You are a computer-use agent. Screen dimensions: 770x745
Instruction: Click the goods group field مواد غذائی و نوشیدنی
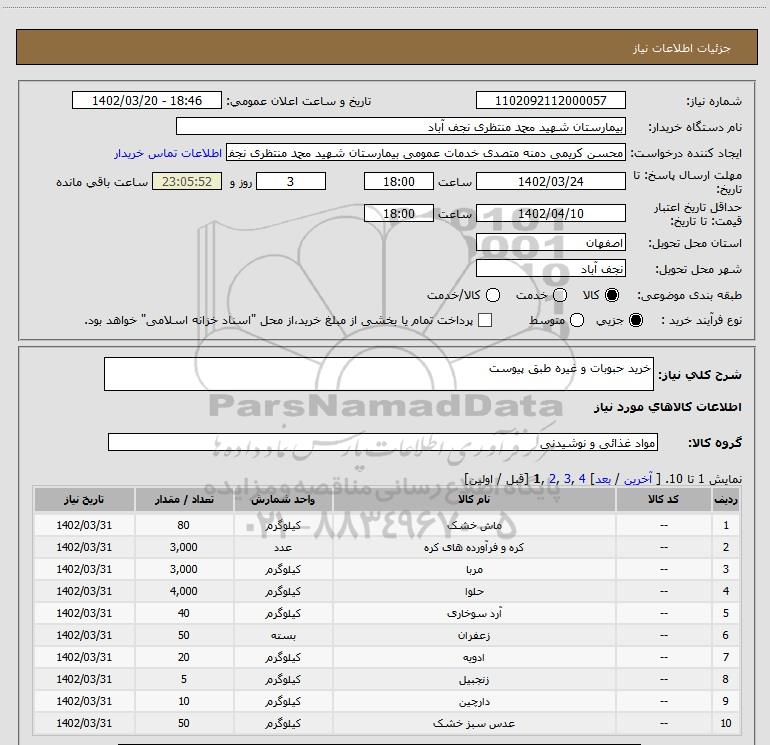(x=383, y=442)
